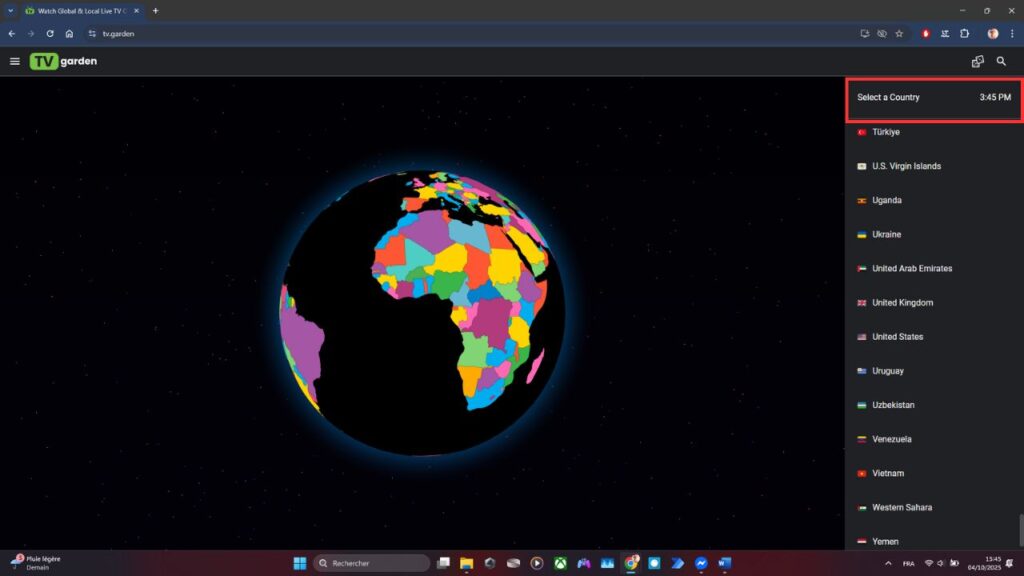The height and width of the screenshot is (576, 1024).
Task: Select United Kingdom from the country list
Action: (902, 303)
